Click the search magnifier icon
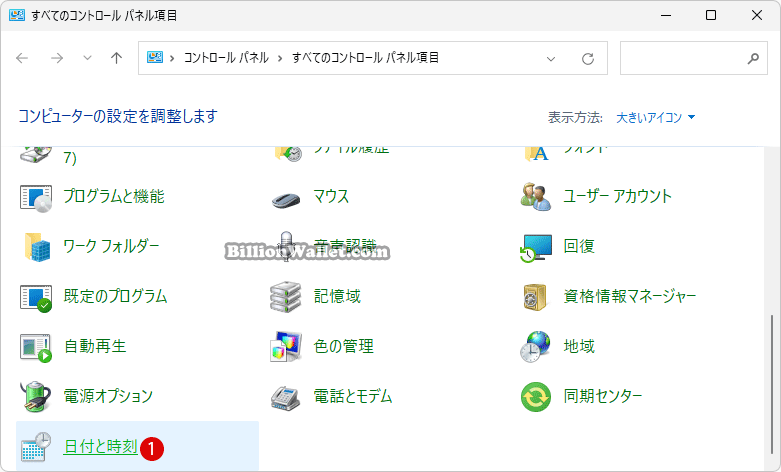The image size is (781, 472). pyautogui.click(x=753, y=58)
